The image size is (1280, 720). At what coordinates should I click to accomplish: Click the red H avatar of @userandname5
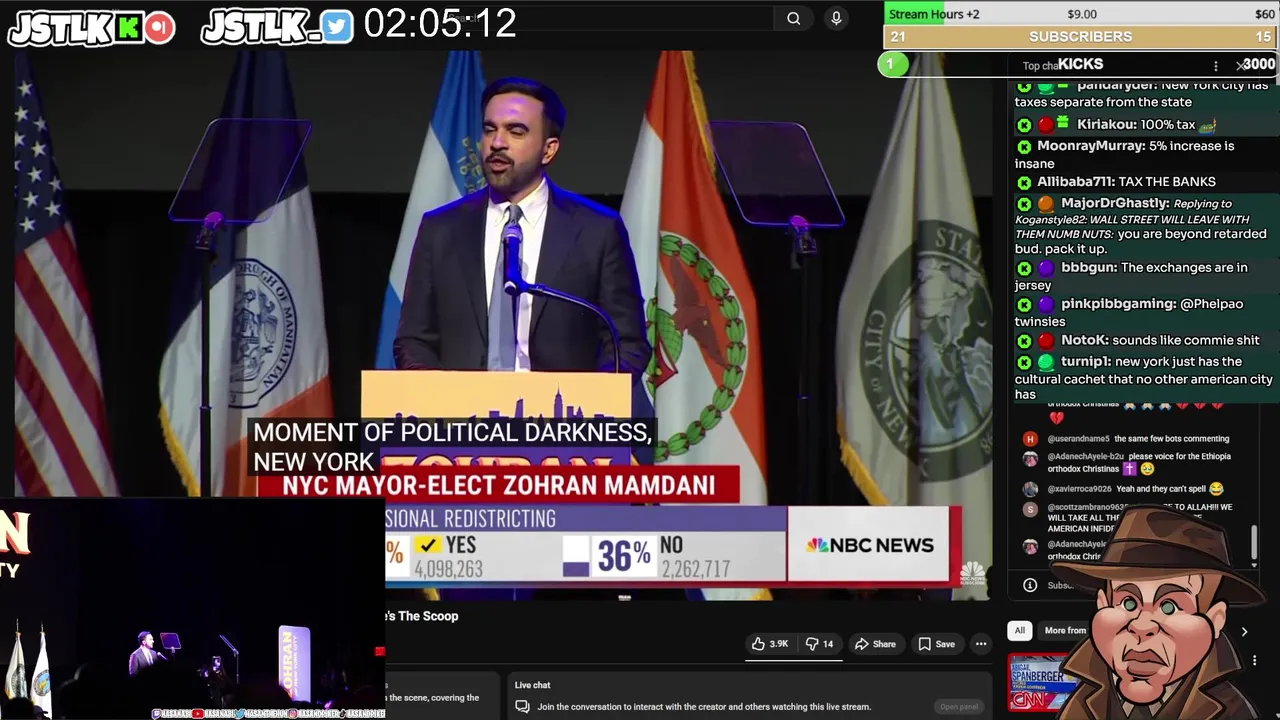click(x=1030, y=439)
